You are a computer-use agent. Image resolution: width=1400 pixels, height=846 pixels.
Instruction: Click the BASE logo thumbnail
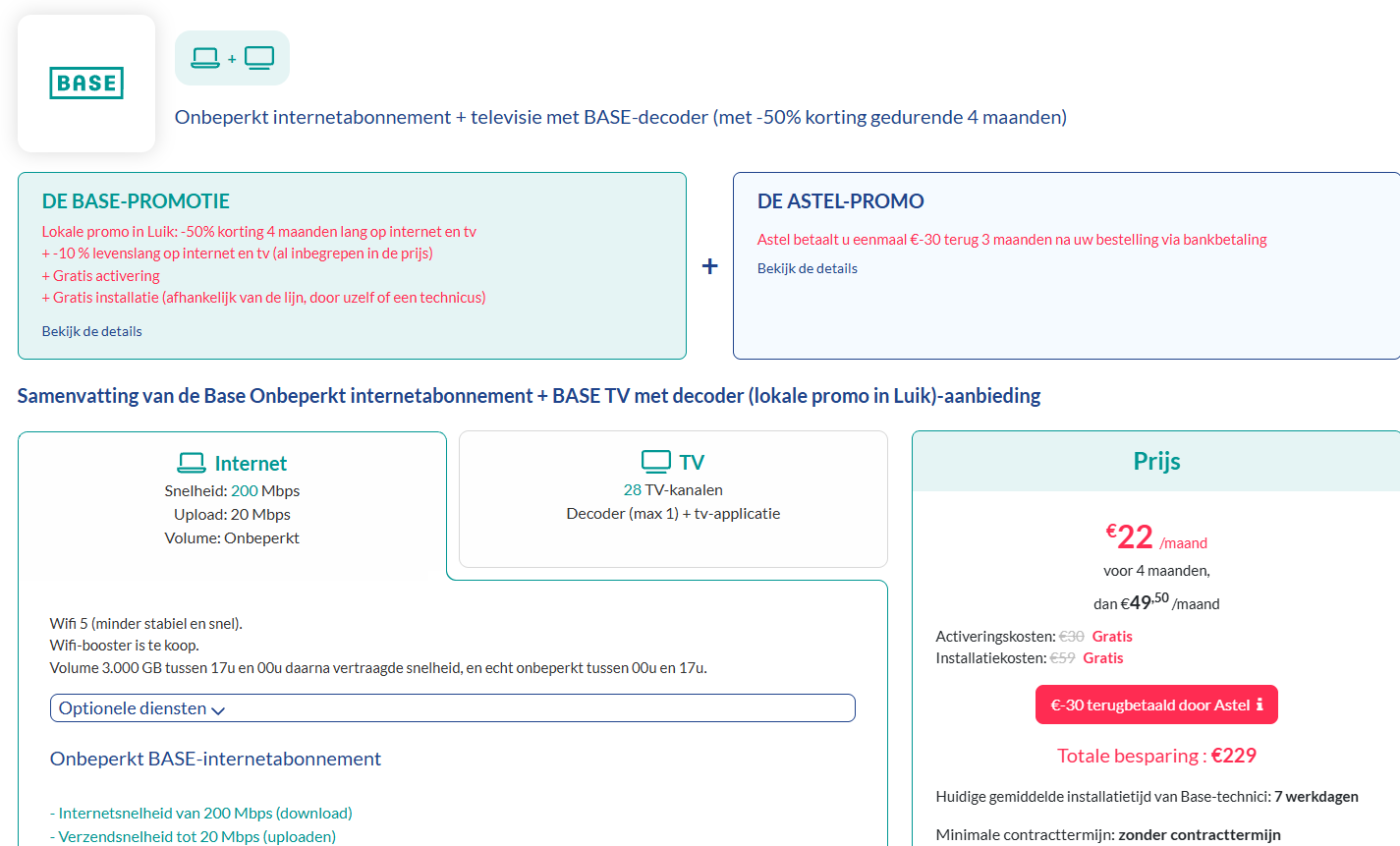click(86, 84)
